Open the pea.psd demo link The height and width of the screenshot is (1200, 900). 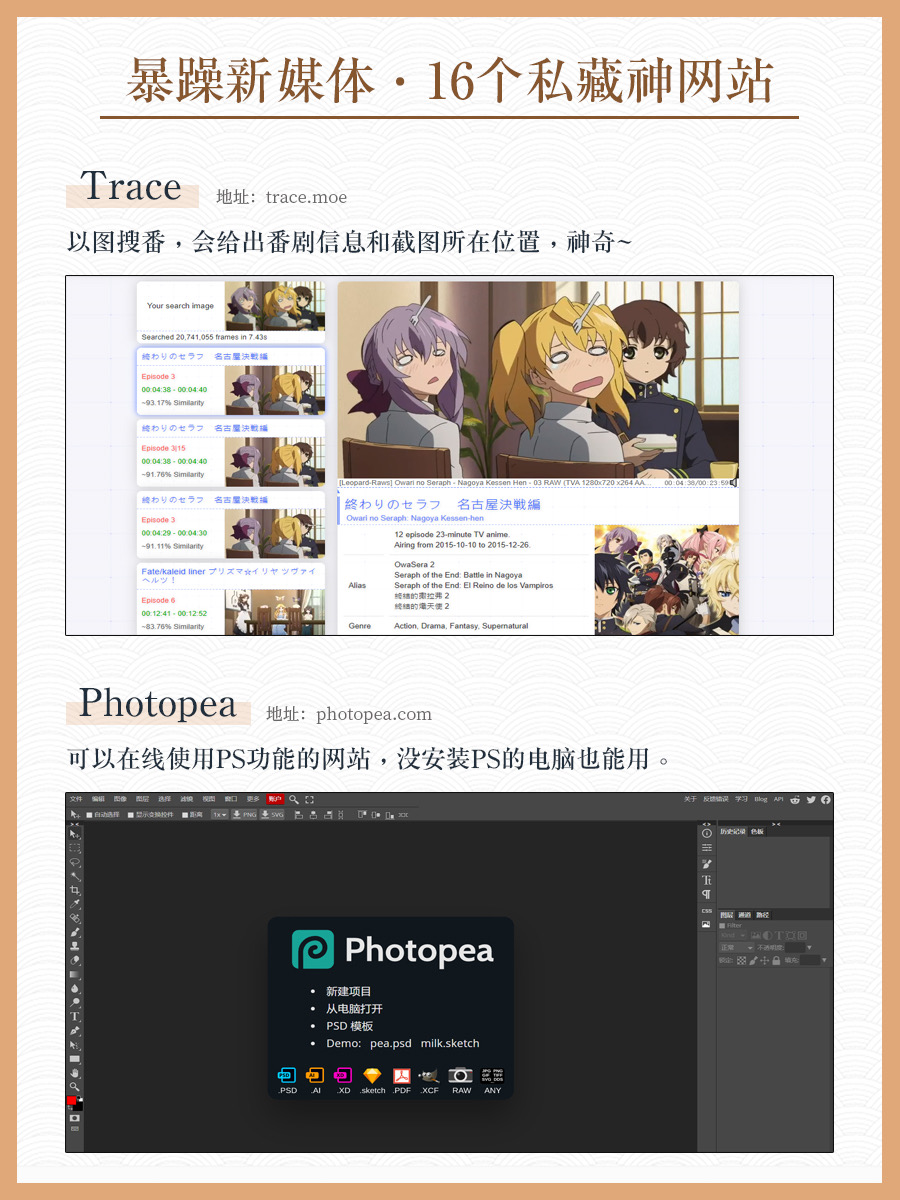click(x=391, y=1043)
